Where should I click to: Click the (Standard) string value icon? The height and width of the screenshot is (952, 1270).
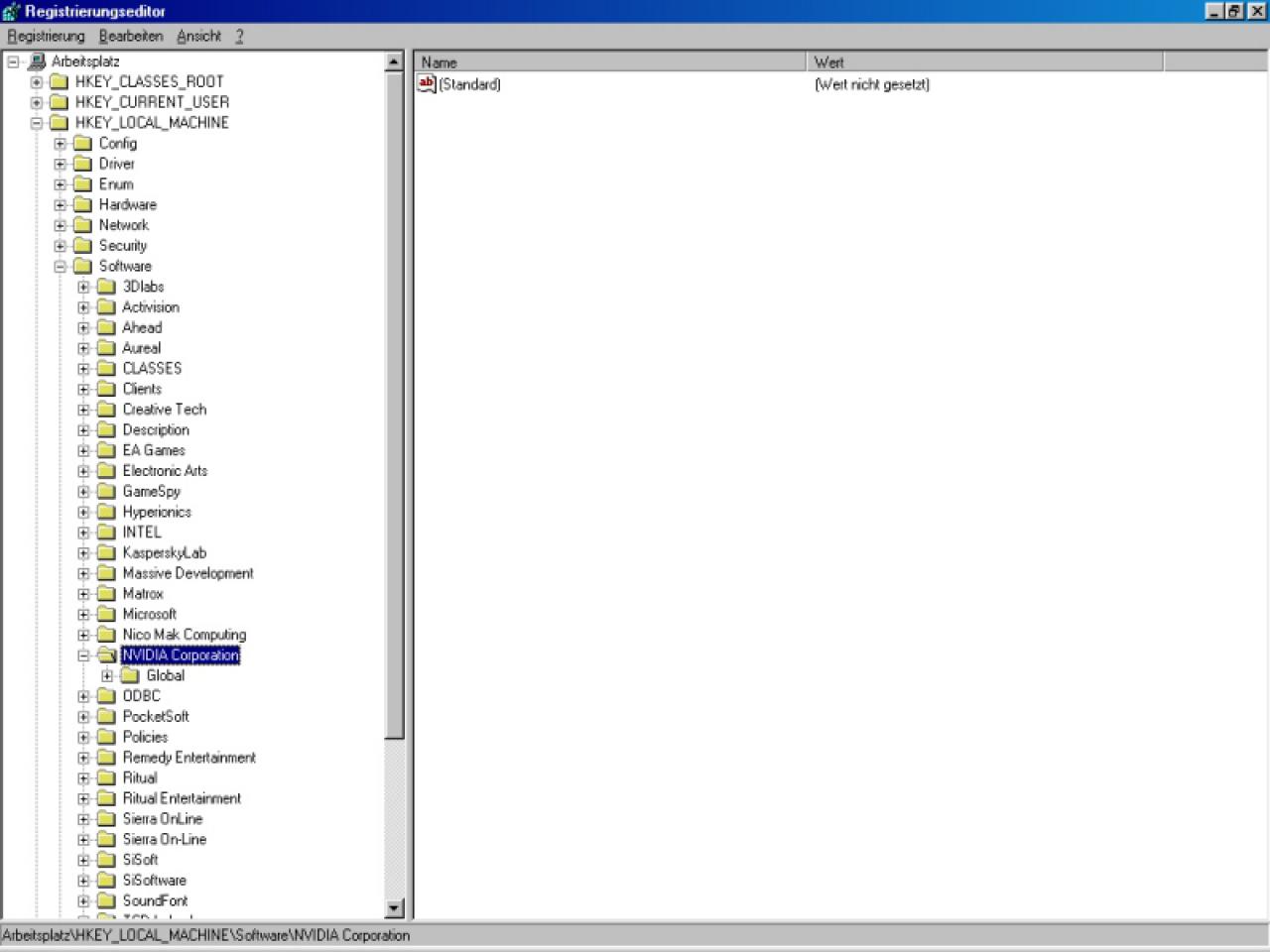pos(427,84)
